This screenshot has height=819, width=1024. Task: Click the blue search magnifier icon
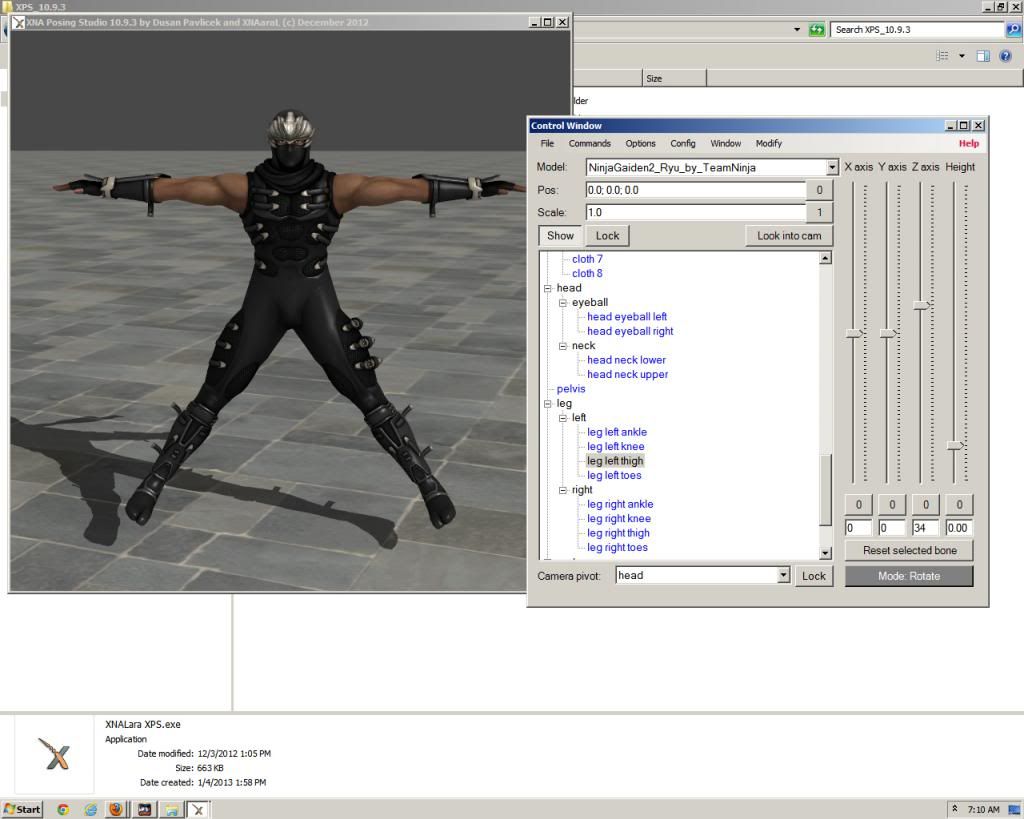pyautogui.click(x=1013, y=30)
